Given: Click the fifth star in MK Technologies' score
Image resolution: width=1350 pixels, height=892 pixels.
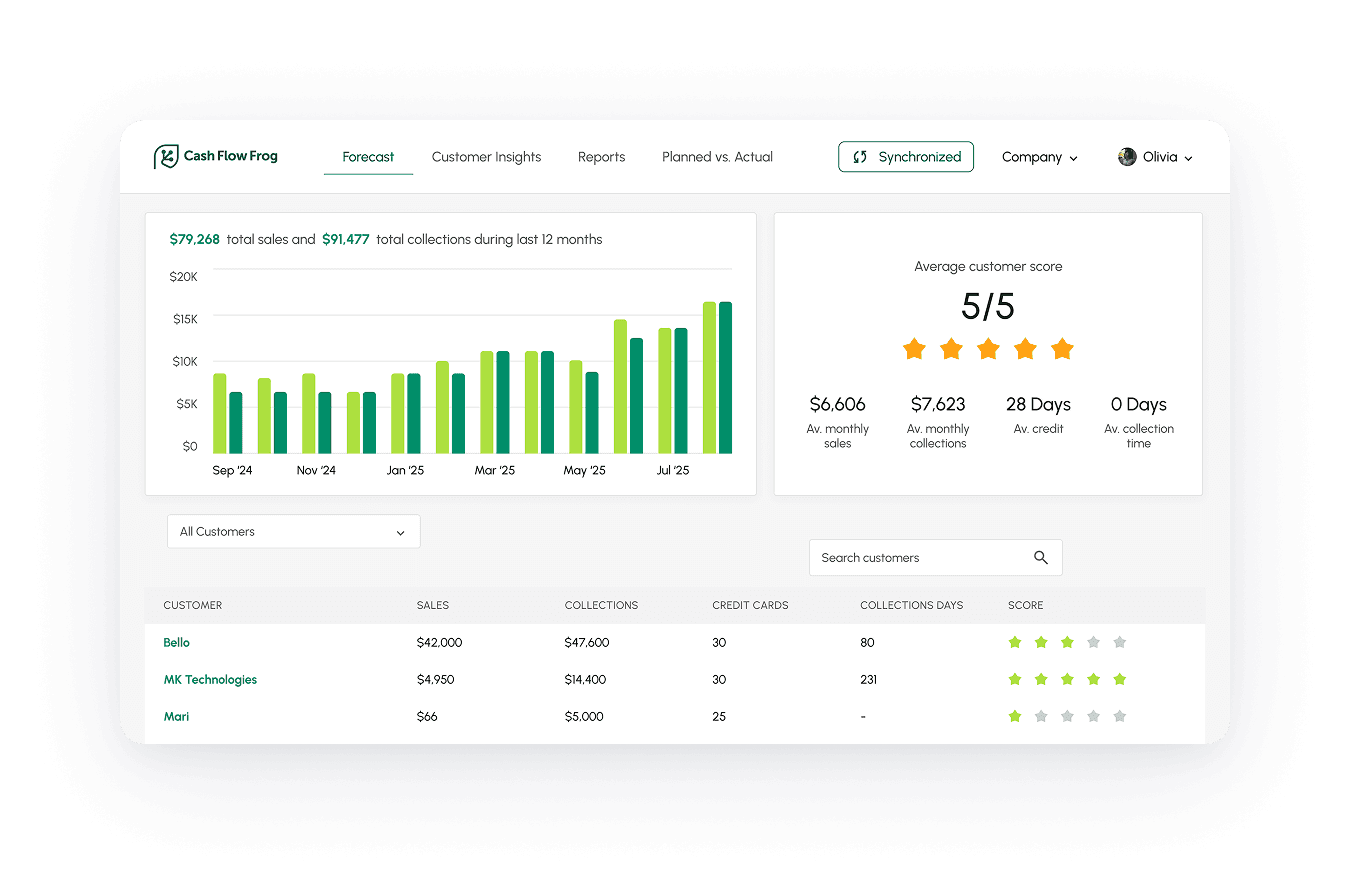Looking at the screenshot, I should [1119, 679].
